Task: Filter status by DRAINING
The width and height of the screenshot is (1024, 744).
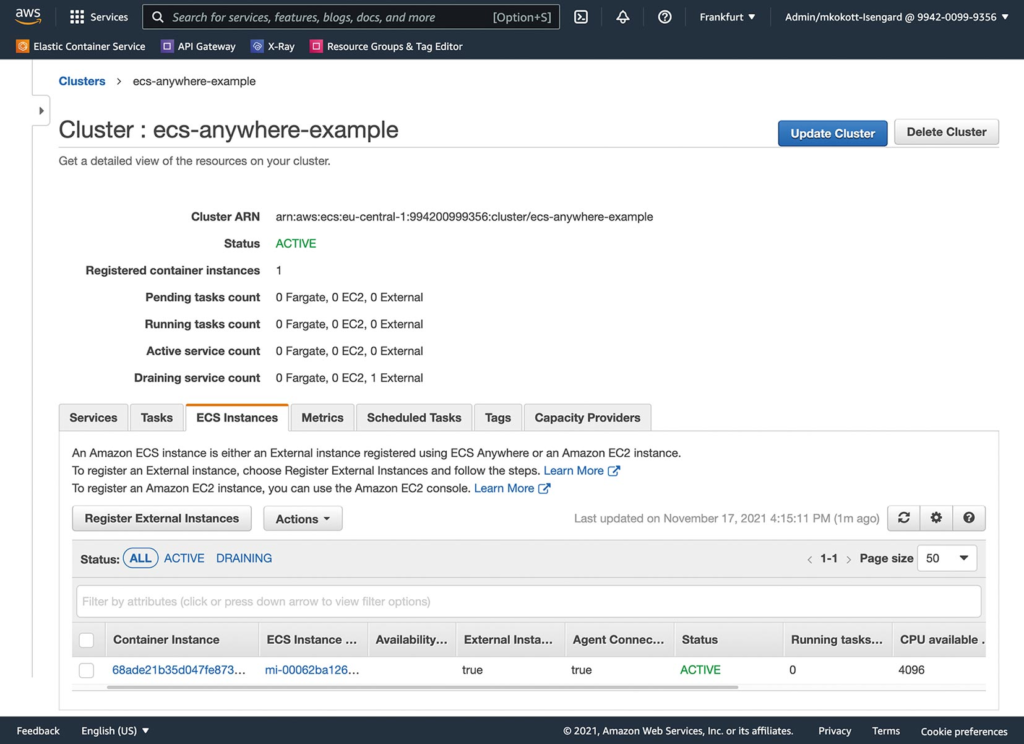Action: click(244, 558)
